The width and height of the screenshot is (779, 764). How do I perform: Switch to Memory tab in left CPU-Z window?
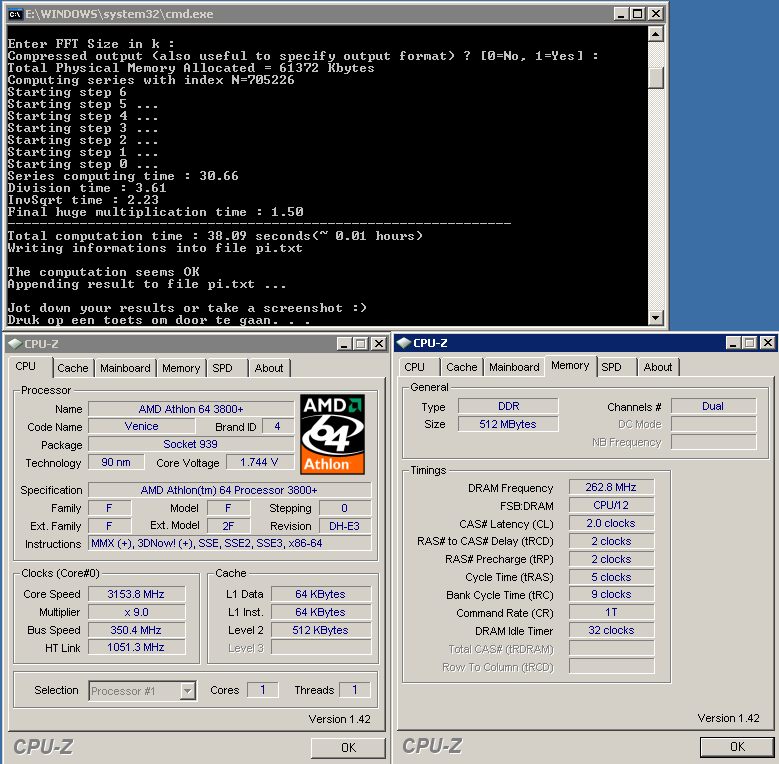coord(181,368)
